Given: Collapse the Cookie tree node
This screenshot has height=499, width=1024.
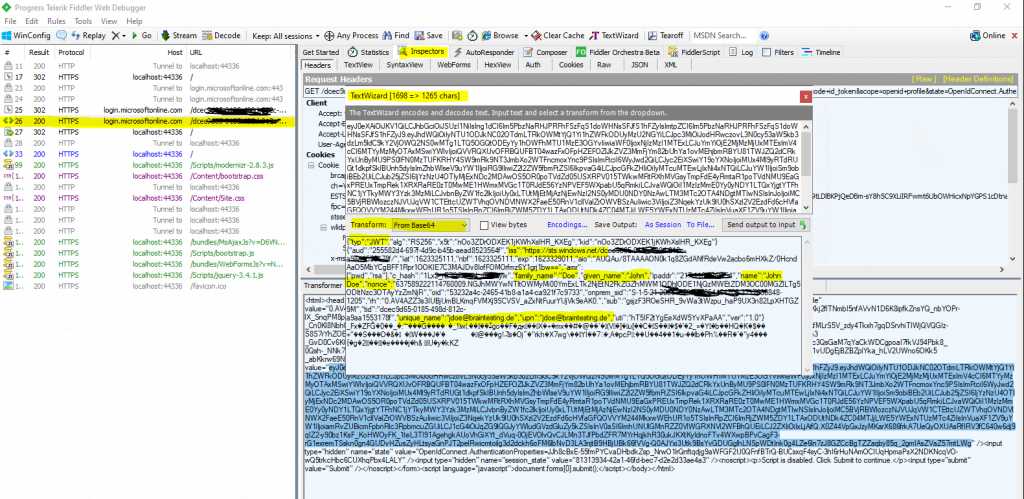Looking at the screenshot, I should tap(311, 166).
